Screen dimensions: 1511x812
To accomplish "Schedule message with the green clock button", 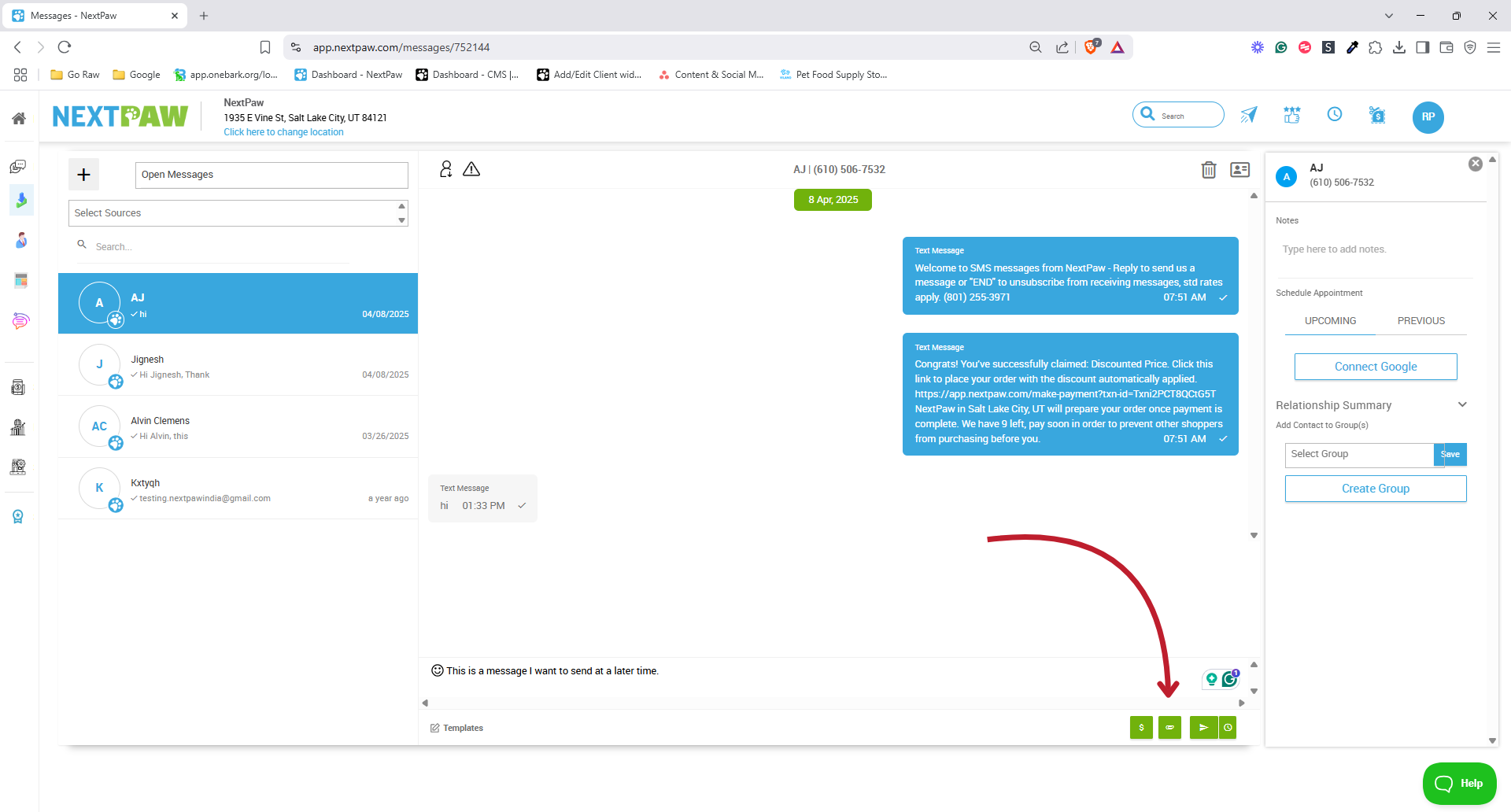I will [1228, 728].
